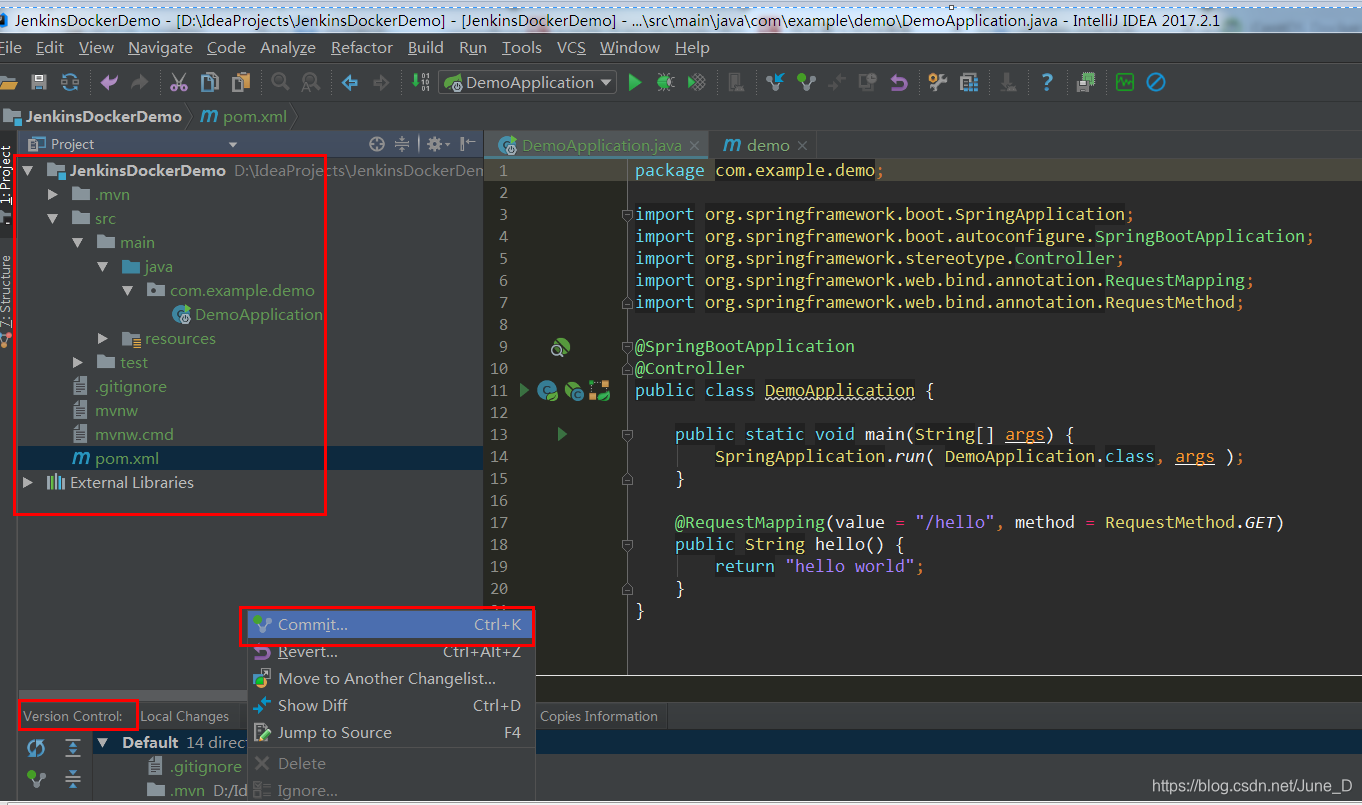Expand the resources folder arrow
The image size is (1362, 805).
click(103, 339)
